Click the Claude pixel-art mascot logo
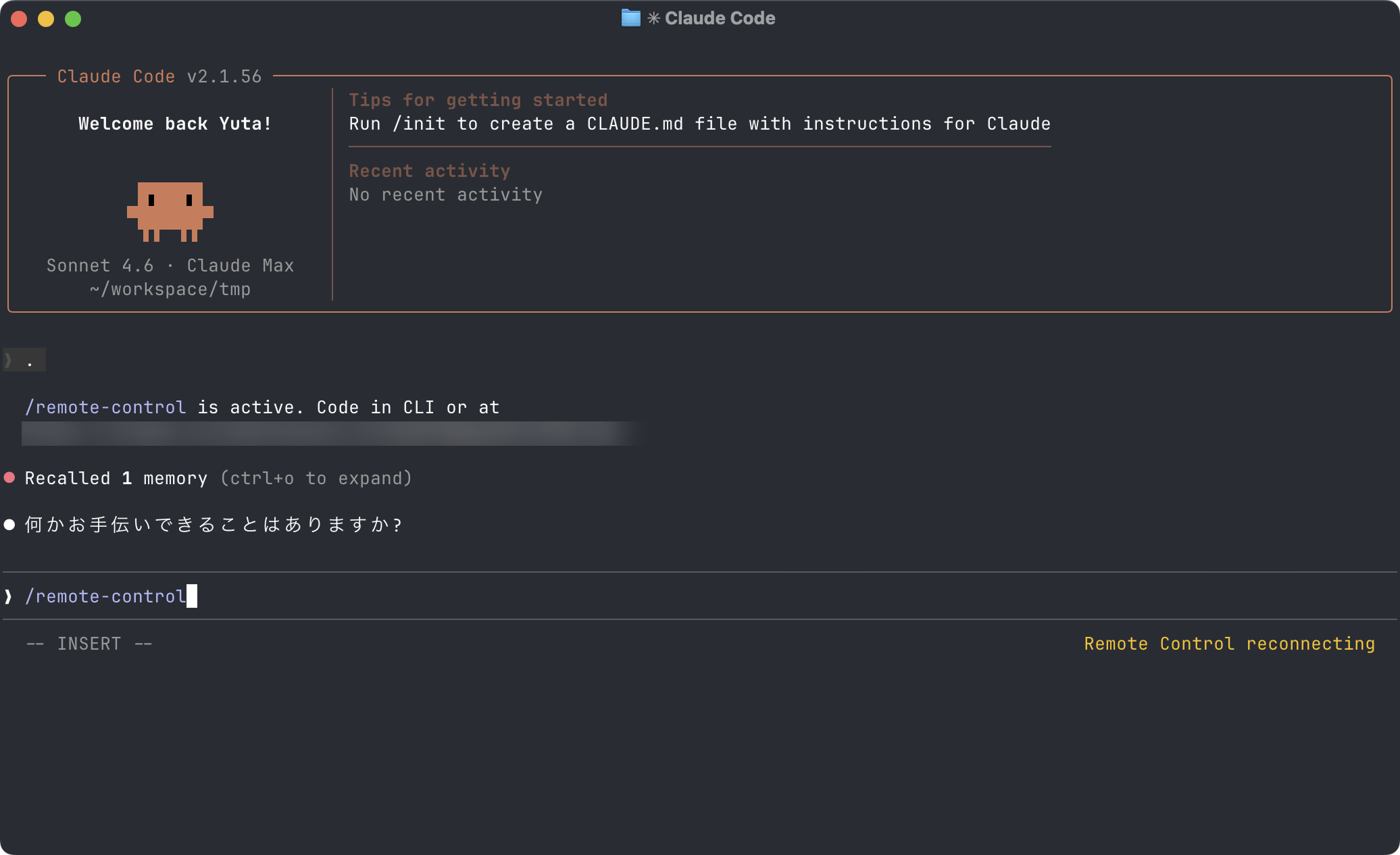 (x=170, y=211)
